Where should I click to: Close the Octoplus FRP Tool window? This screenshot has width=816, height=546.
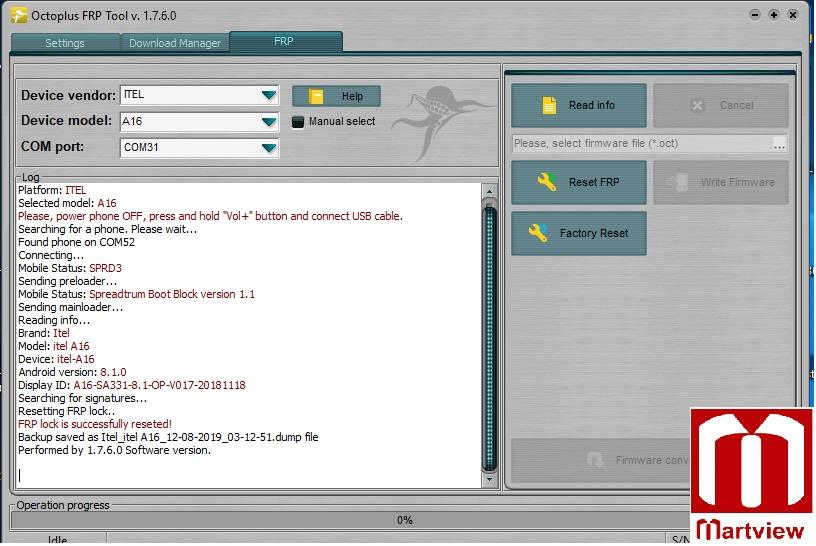(793, 15)
